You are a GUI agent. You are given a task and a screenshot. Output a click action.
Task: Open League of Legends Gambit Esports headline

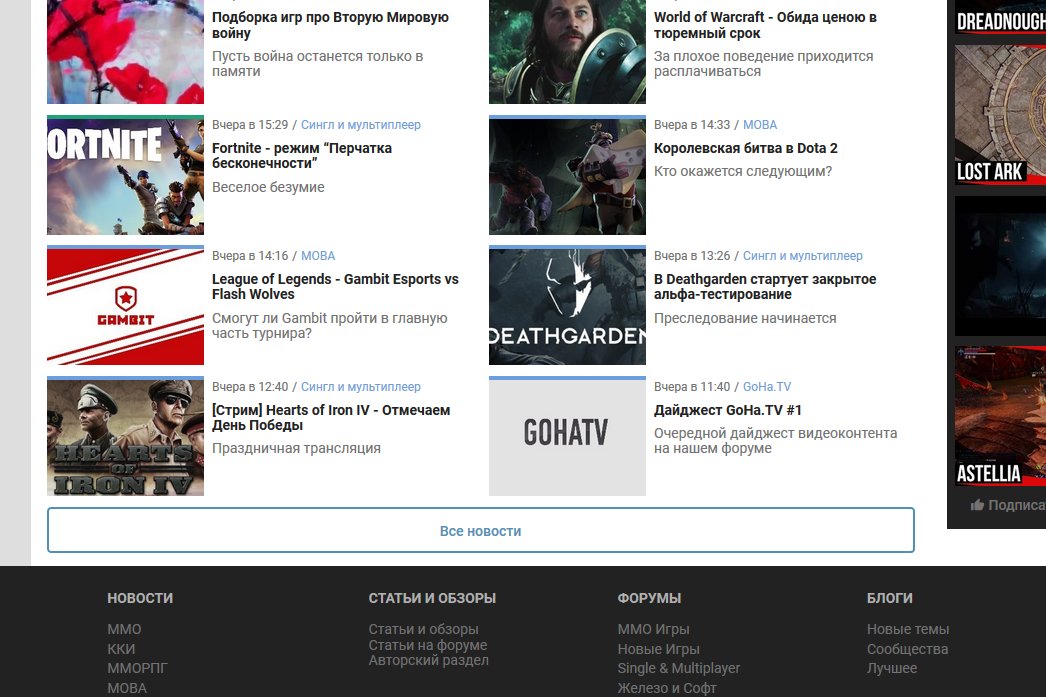[335, 286]
